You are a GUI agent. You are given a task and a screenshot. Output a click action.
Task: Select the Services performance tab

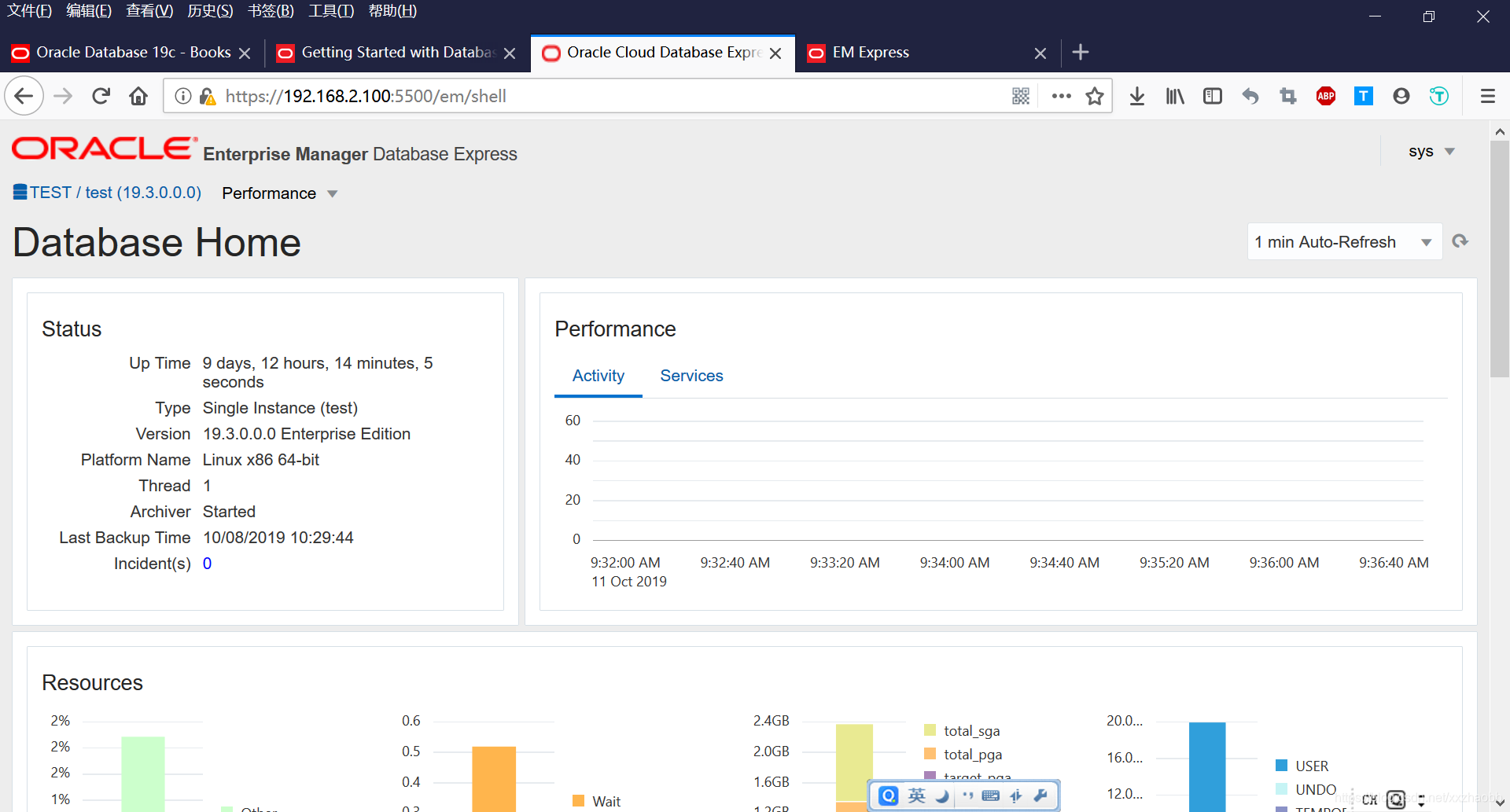[691, 376]
